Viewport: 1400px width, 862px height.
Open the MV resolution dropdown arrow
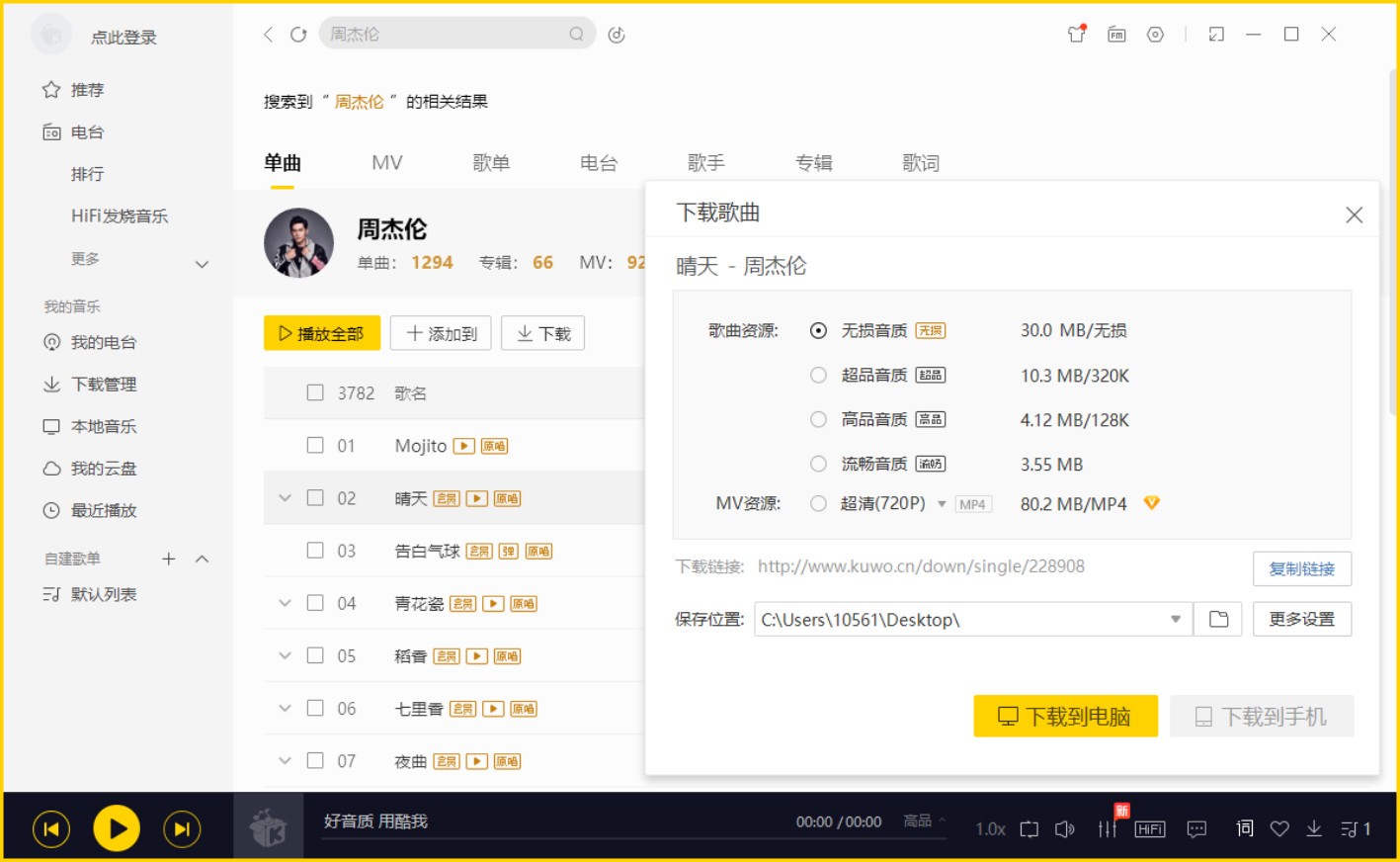942,504
